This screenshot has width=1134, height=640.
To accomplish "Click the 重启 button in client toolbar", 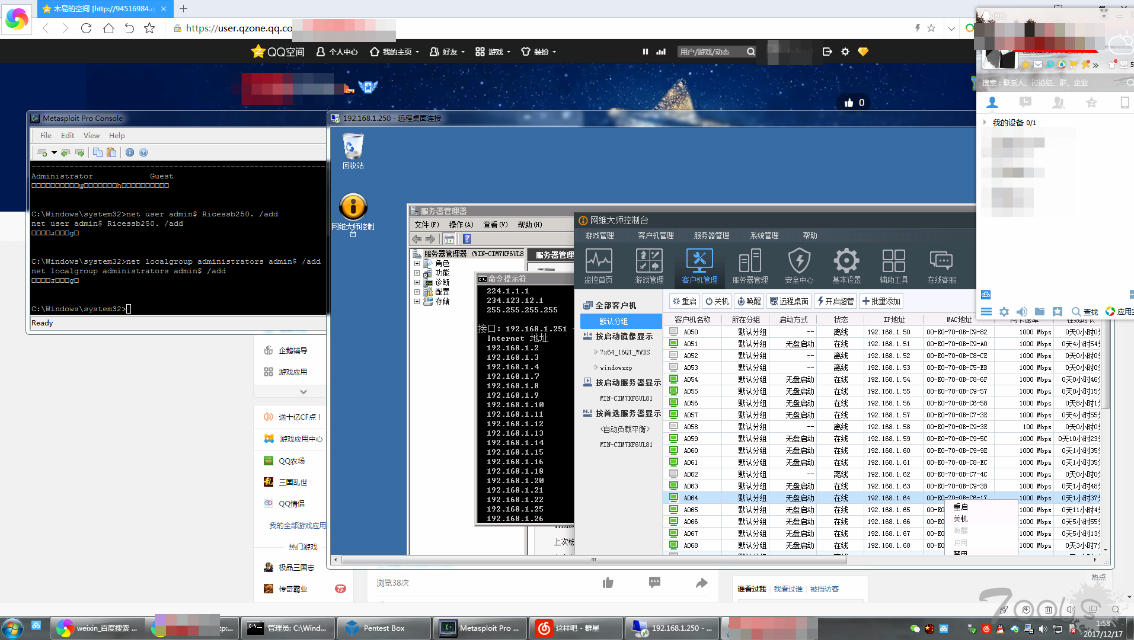I will point(684,301).
